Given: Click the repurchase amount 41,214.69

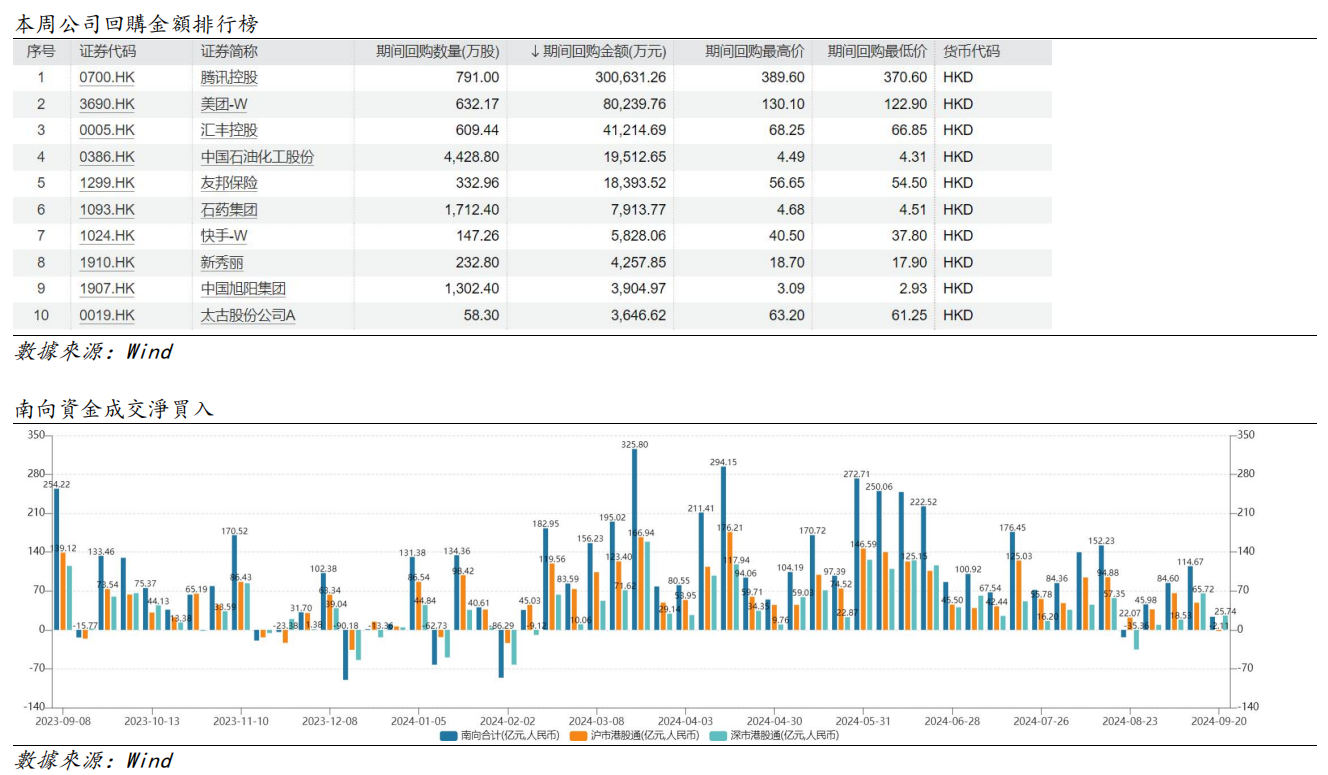Looking at the screenshot, I should click(x=634, y=130).
